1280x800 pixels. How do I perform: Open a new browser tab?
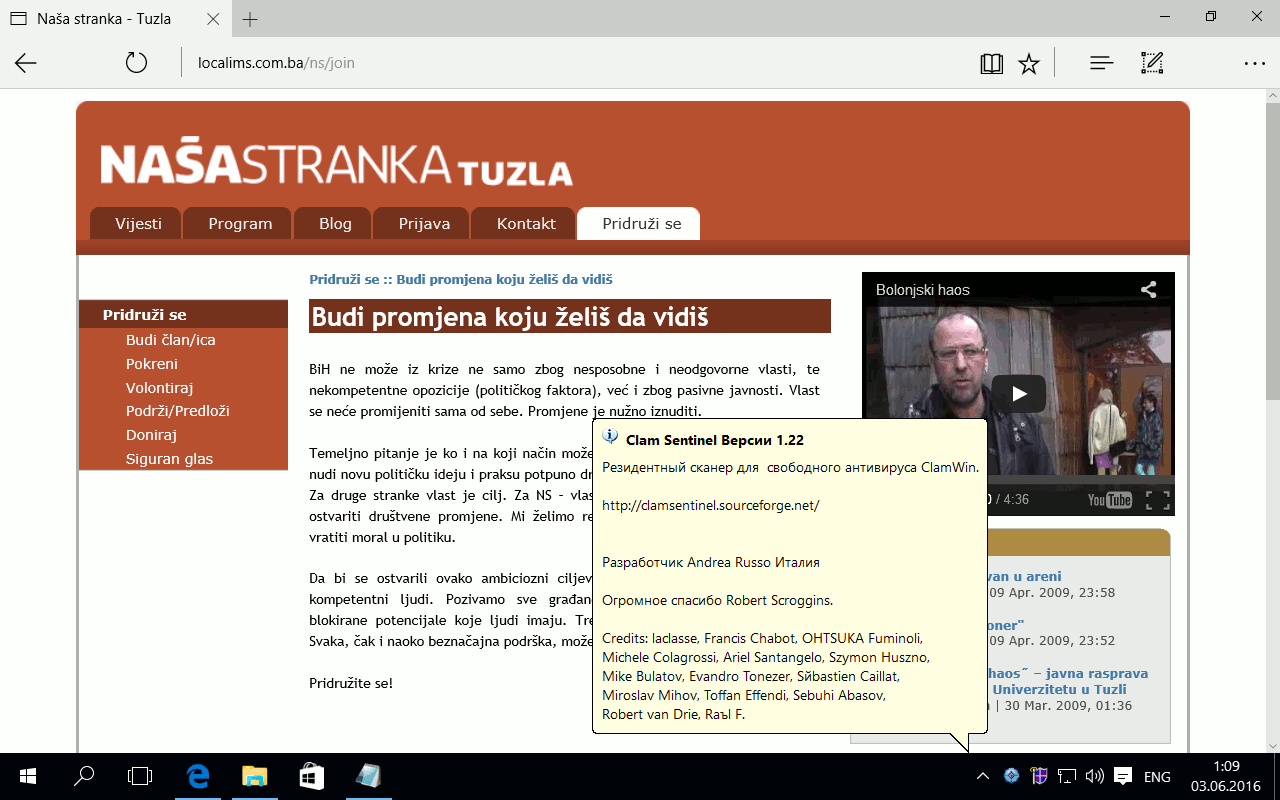click(x=250, y=19)
